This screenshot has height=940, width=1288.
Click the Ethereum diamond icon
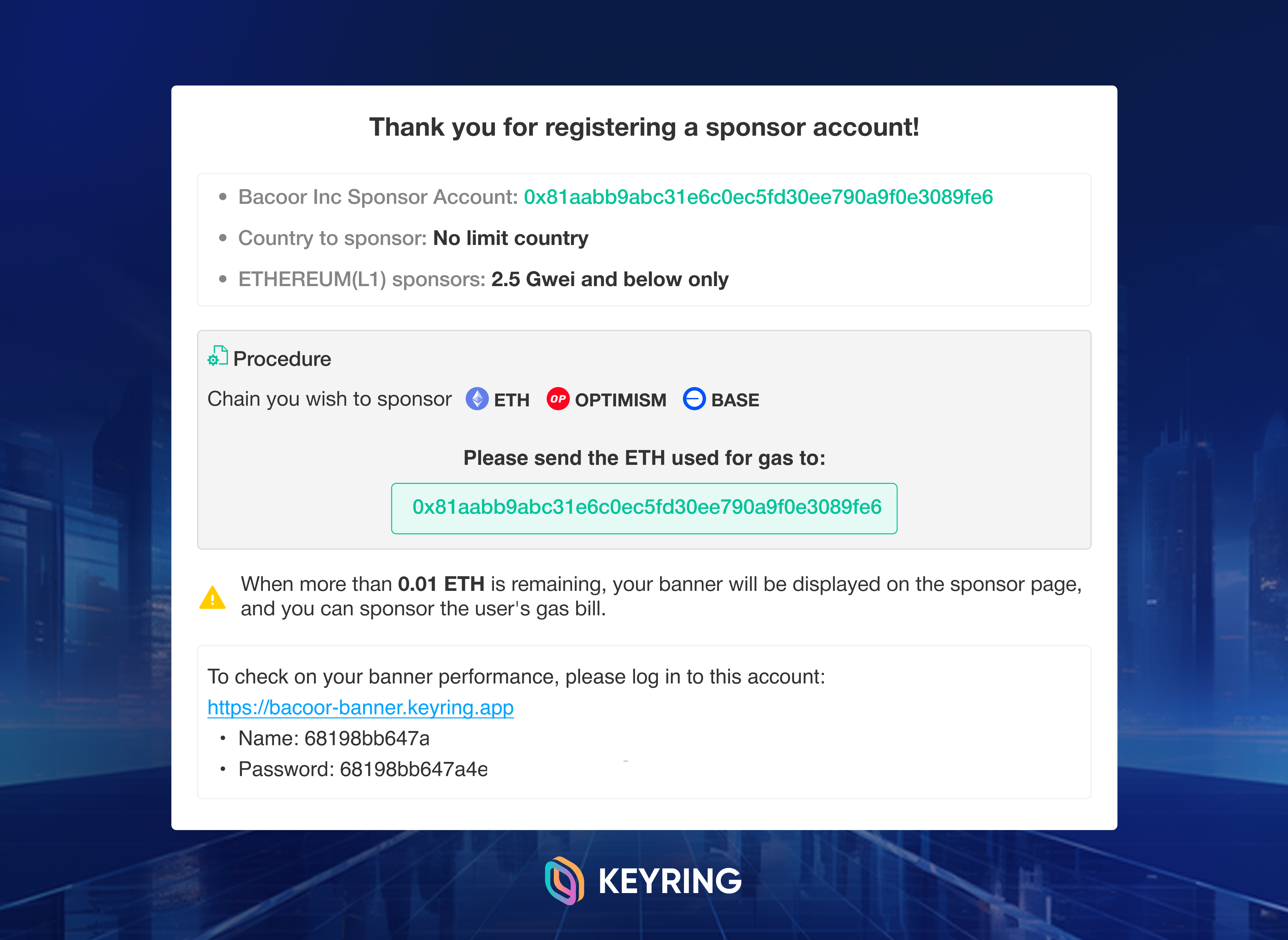[477, 399]
